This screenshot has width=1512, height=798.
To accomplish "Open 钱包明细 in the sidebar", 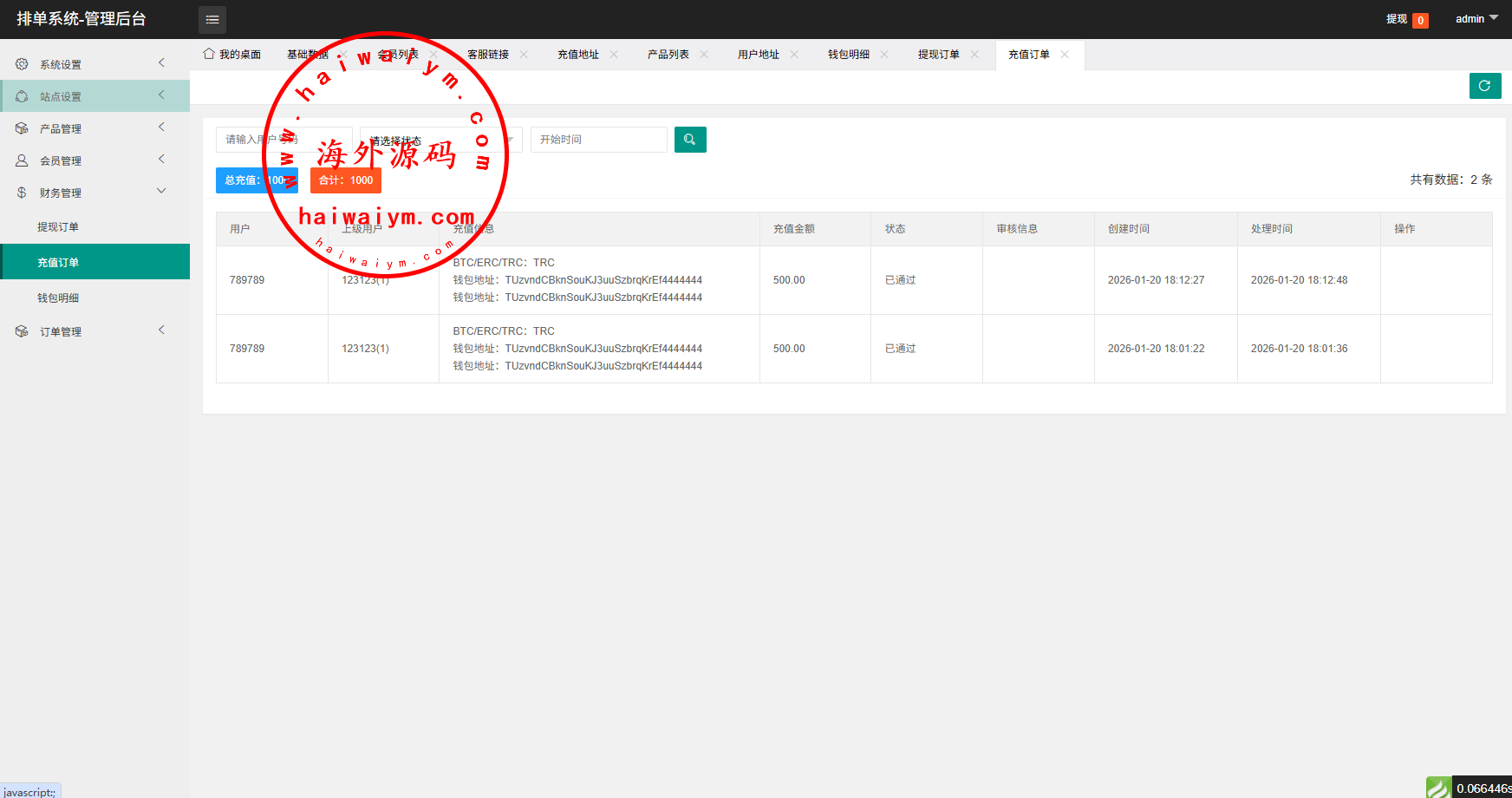I will point(58,298).
